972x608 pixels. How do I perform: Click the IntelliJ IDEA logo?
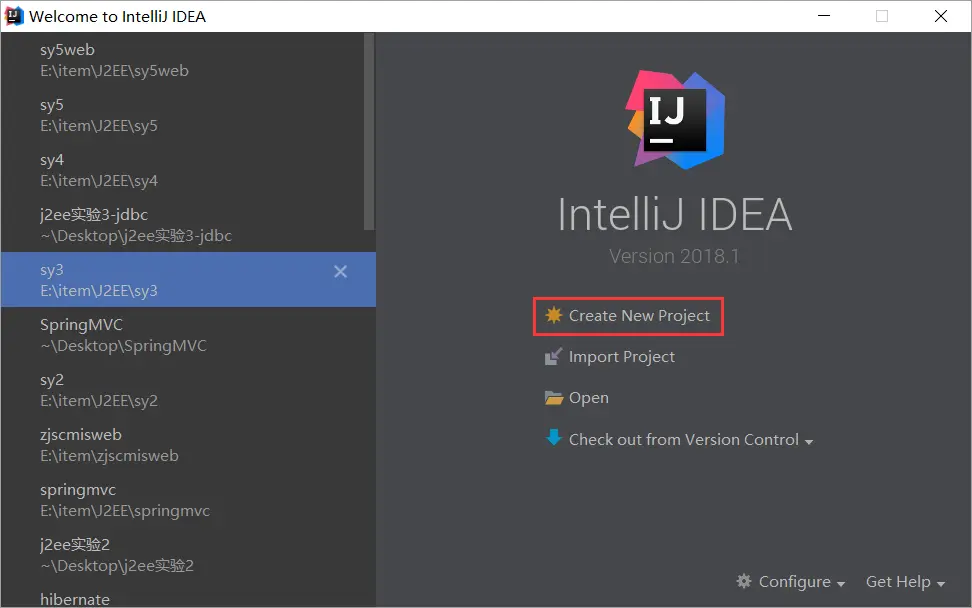point(675,119)
